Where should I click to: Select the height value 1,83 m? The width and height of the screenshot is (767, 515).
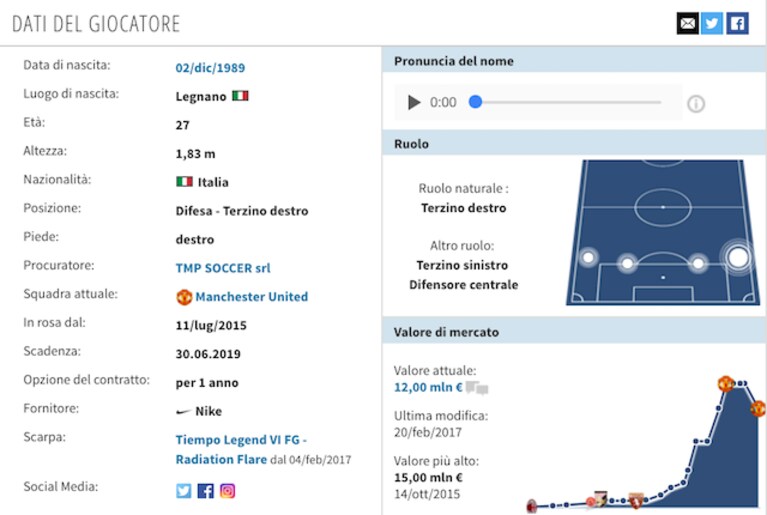pos(195,154)
